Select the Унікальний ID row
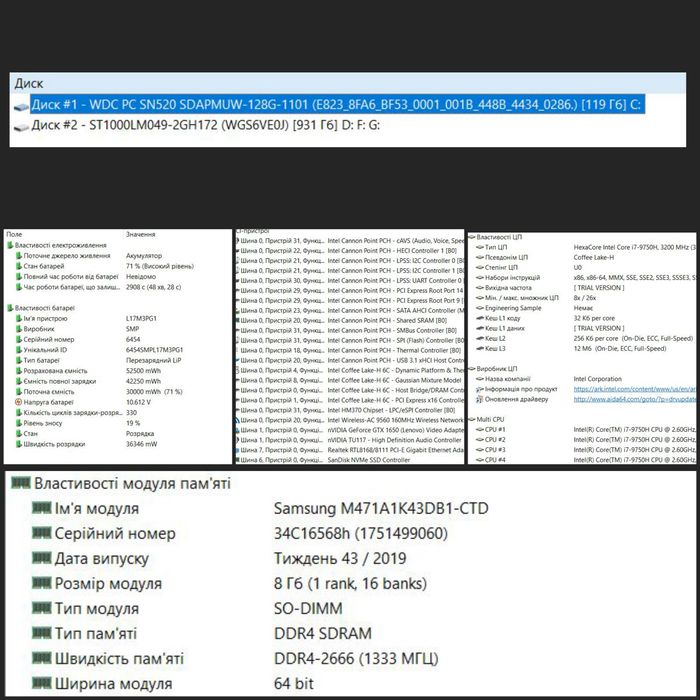Screen dimensions: 700x700 99,350
